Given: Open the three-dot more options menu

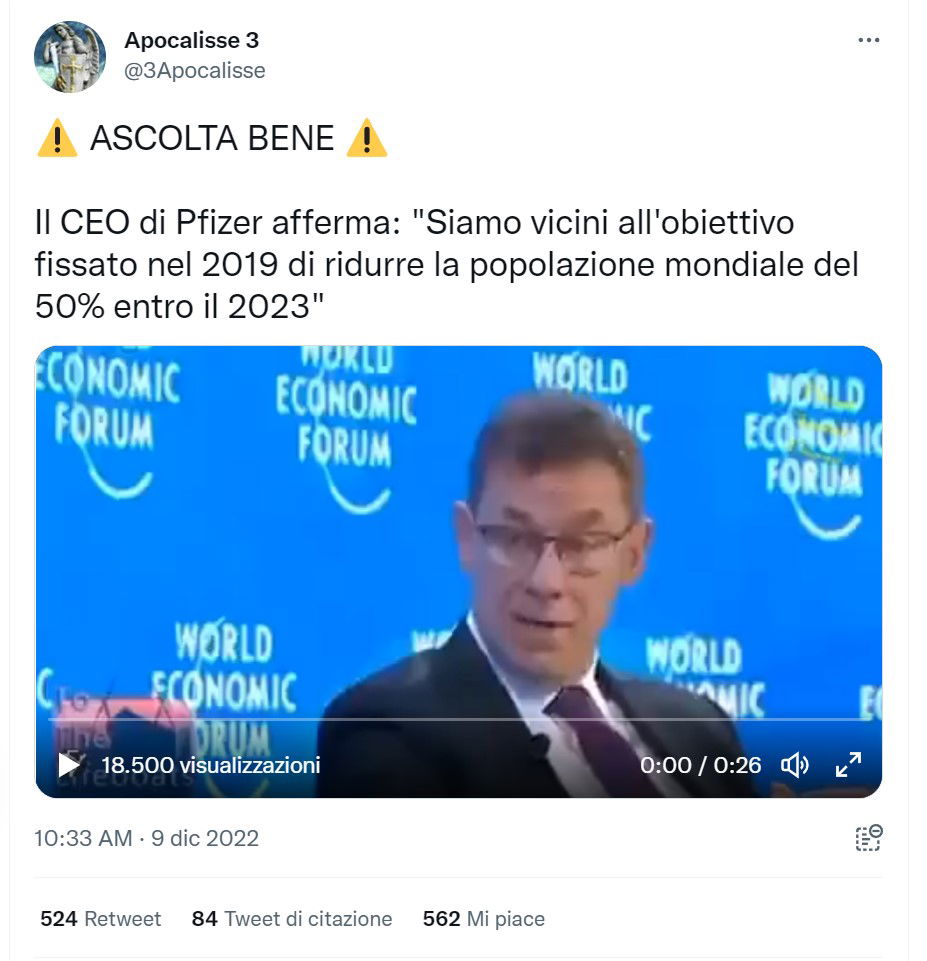Looking at the screenshot, I should [868, 40].
